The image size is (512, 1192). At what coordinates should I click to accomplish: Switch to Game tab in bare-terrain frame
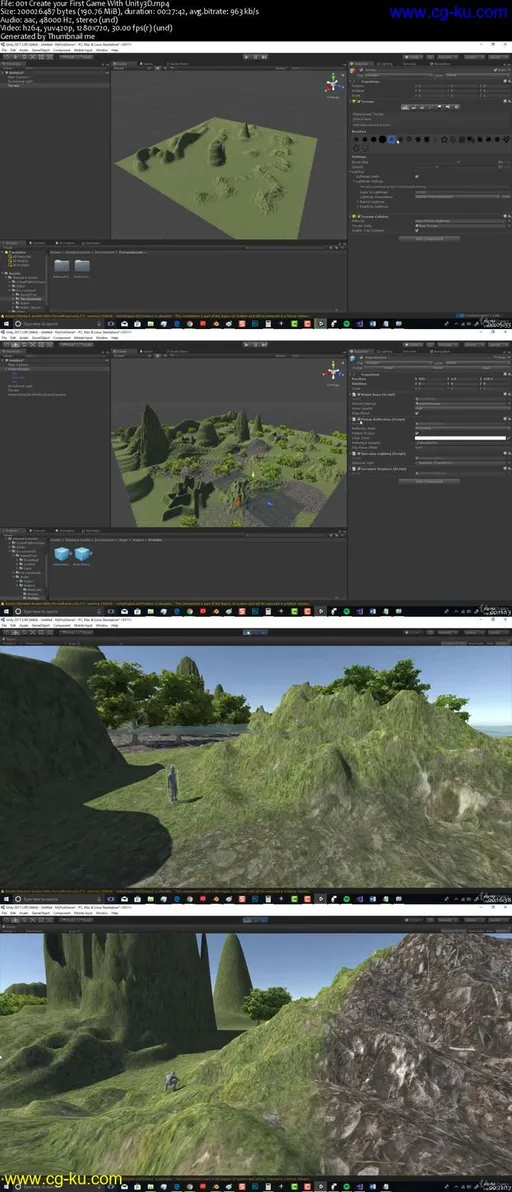[x=146, y=64]
